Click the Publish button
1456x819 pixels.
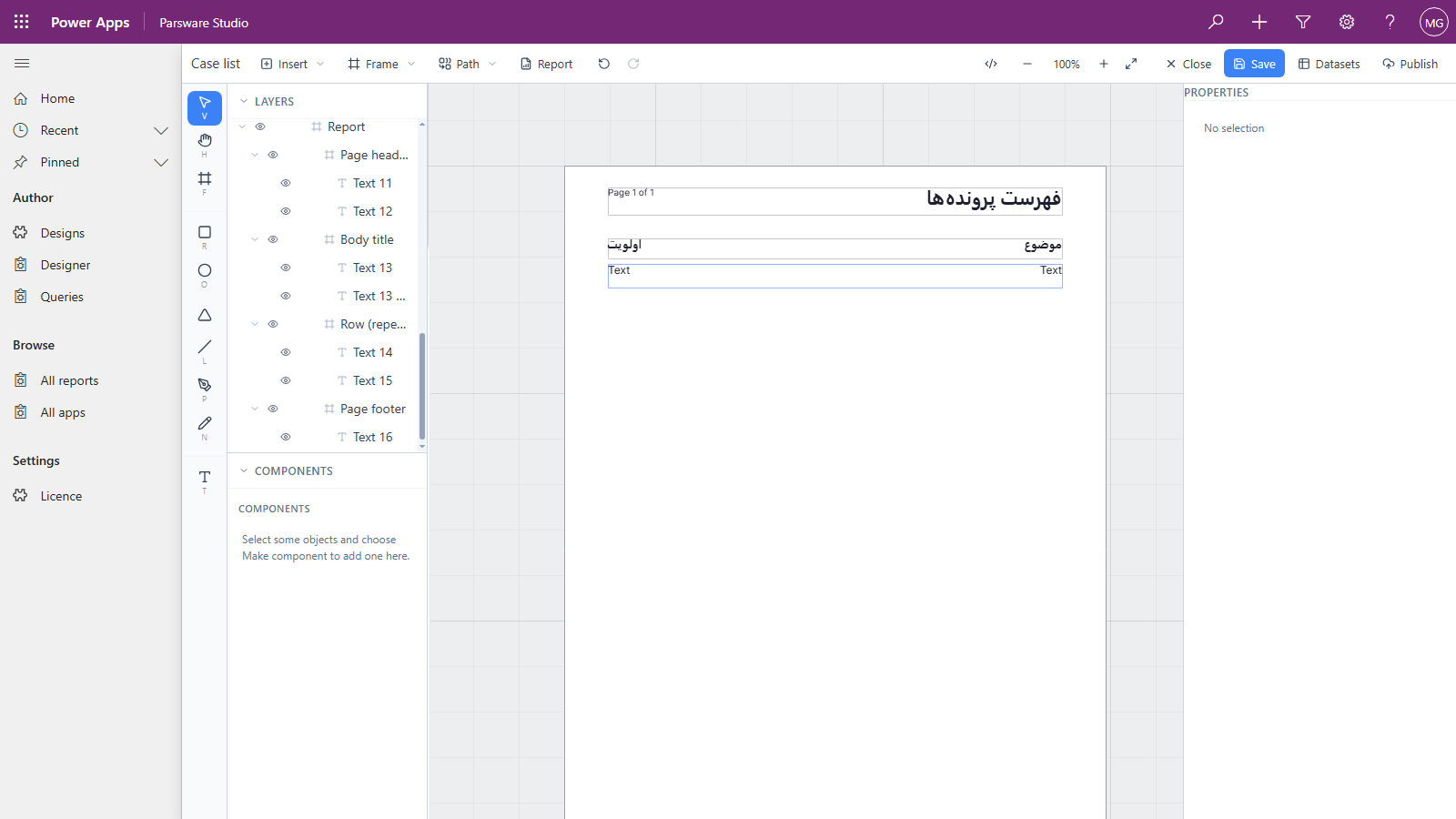pos(1410,64)
